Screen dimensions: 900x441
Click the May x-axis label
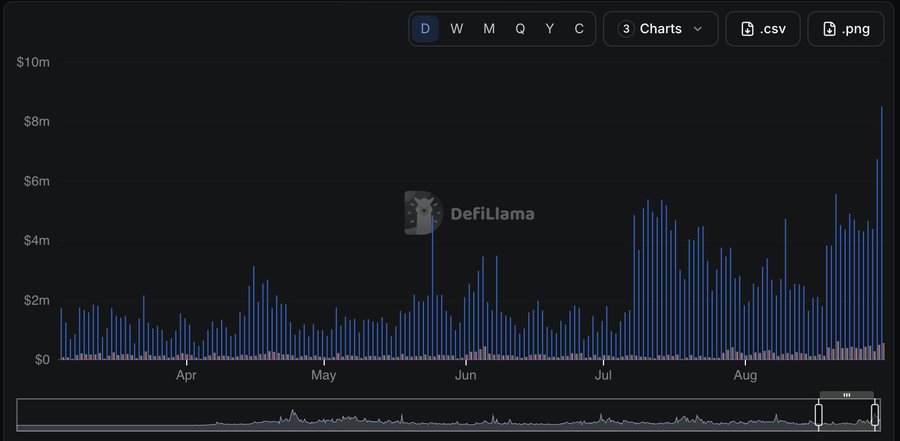pos(324,376)
